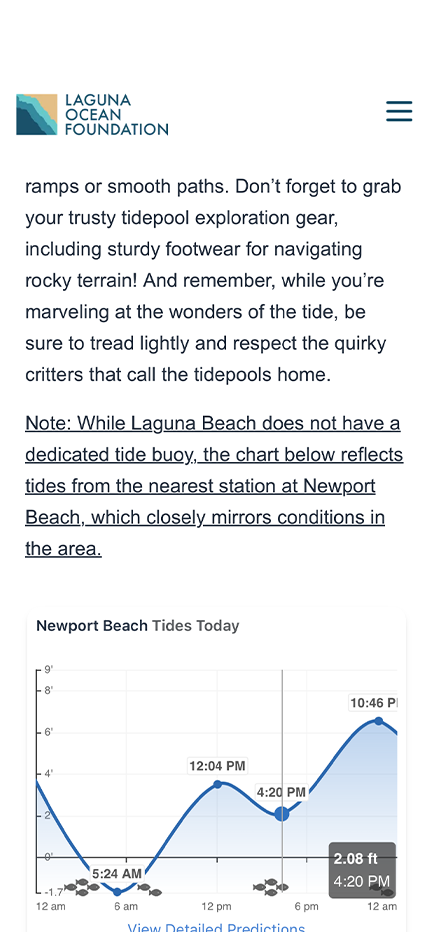This screenshot has width=430, height=932.
Task: Click the 12 pm axis label
Action: coord(216,907)
